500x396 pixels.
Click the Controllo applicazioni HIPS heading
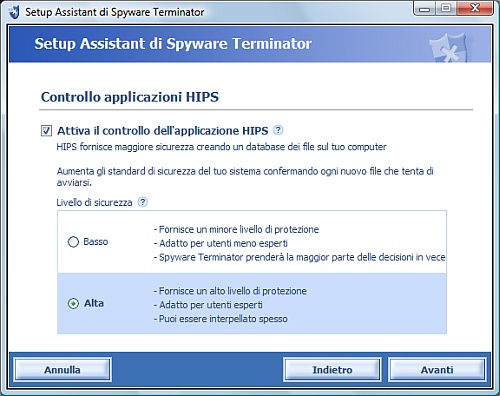[130, 97]
